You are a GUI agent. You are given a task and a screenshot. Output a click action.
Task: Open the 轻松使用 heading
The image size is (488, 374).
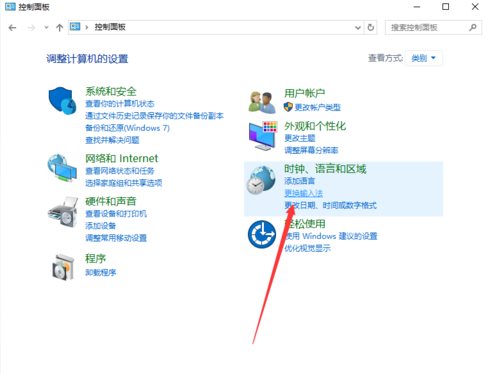(305, 224)
